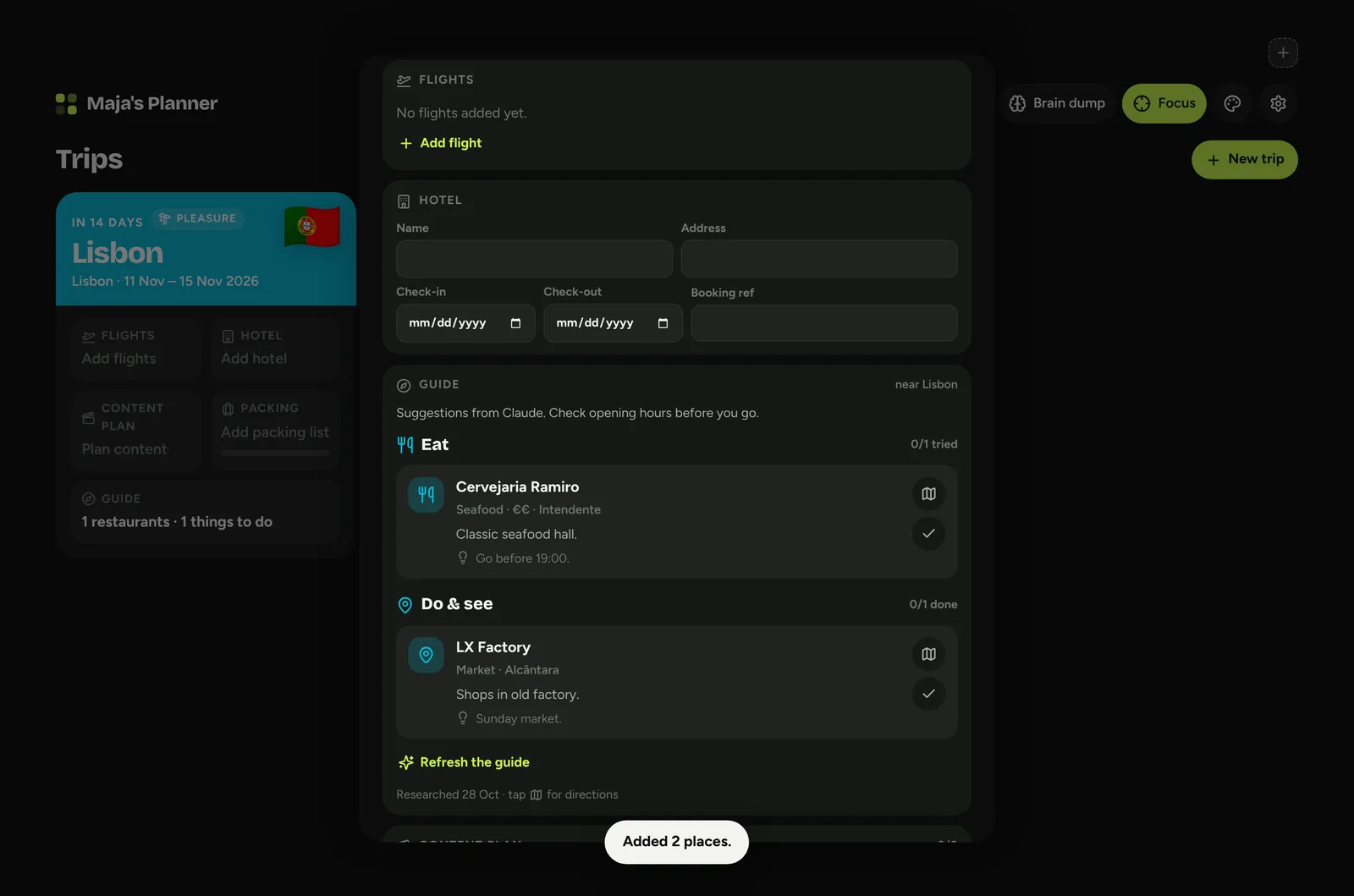
Task: Click the LX Factory location pin icon
Action: 426,655
